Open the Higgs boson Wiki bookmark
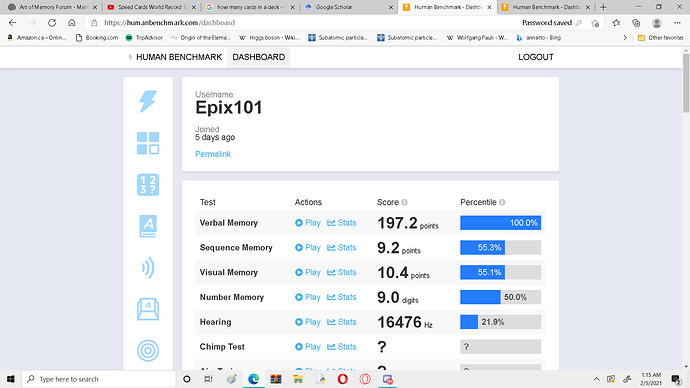The image size is (690, 388). (x=269, y=38)
